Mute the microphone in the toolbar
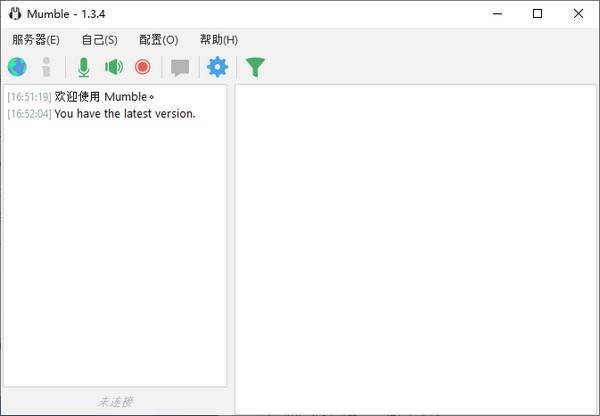The width and height of the screenshot is (600, 416). click(84, 67)
